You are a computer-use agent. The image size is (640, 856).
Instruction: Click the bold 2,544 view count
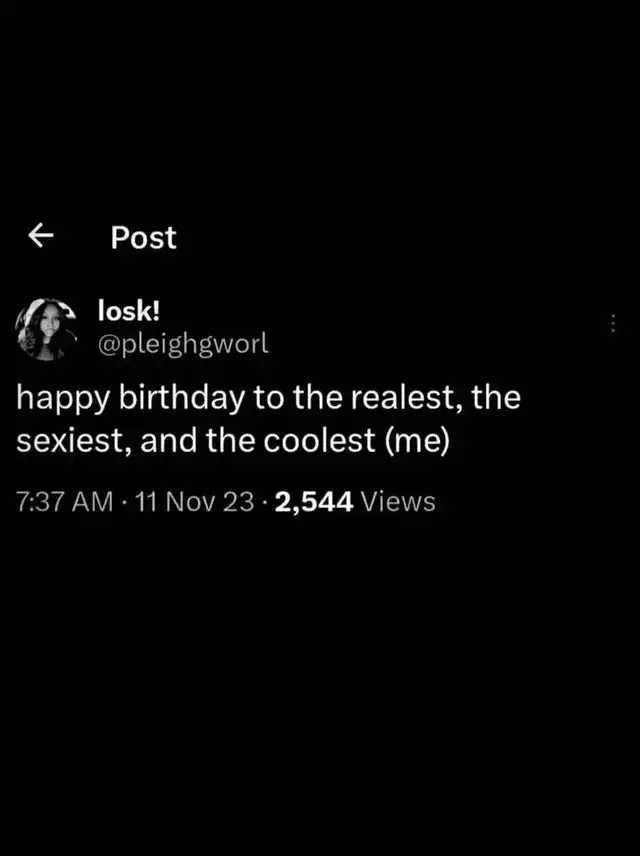(312, 501)
